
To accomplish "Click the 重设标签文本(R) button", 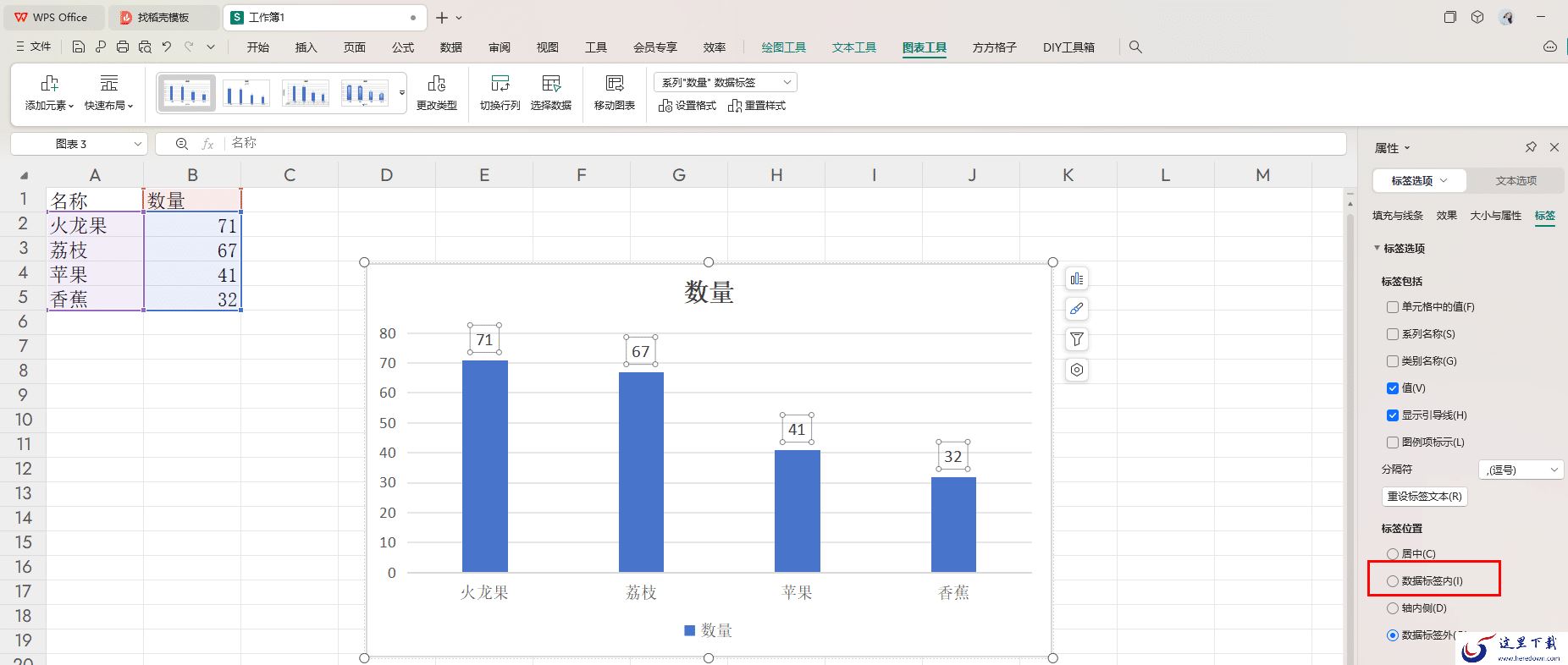I will click(x=1424, y=497).
